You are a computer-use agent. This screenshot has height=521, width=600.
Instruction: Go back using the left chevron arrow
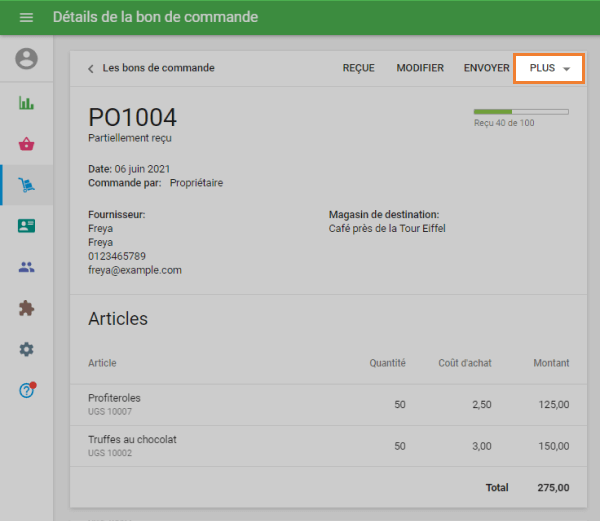91,69
